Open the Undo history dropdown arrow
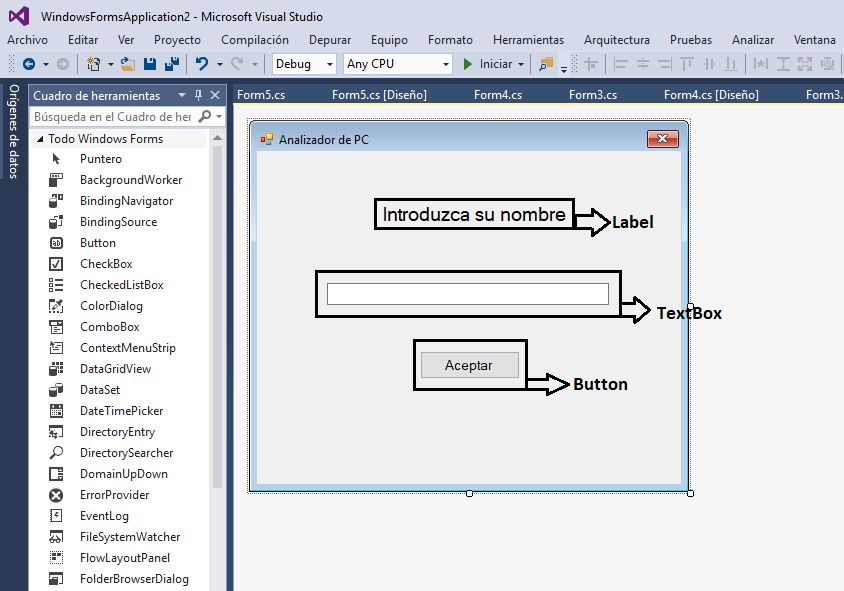This screenshot has height=591, width=844. pyautogui.click(x=220, y=65)
